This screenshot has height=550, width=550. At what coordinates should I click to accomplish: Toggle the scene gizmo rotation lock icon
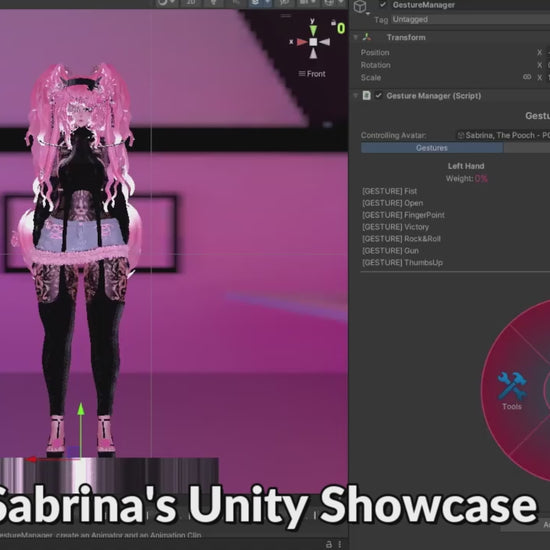333,23
